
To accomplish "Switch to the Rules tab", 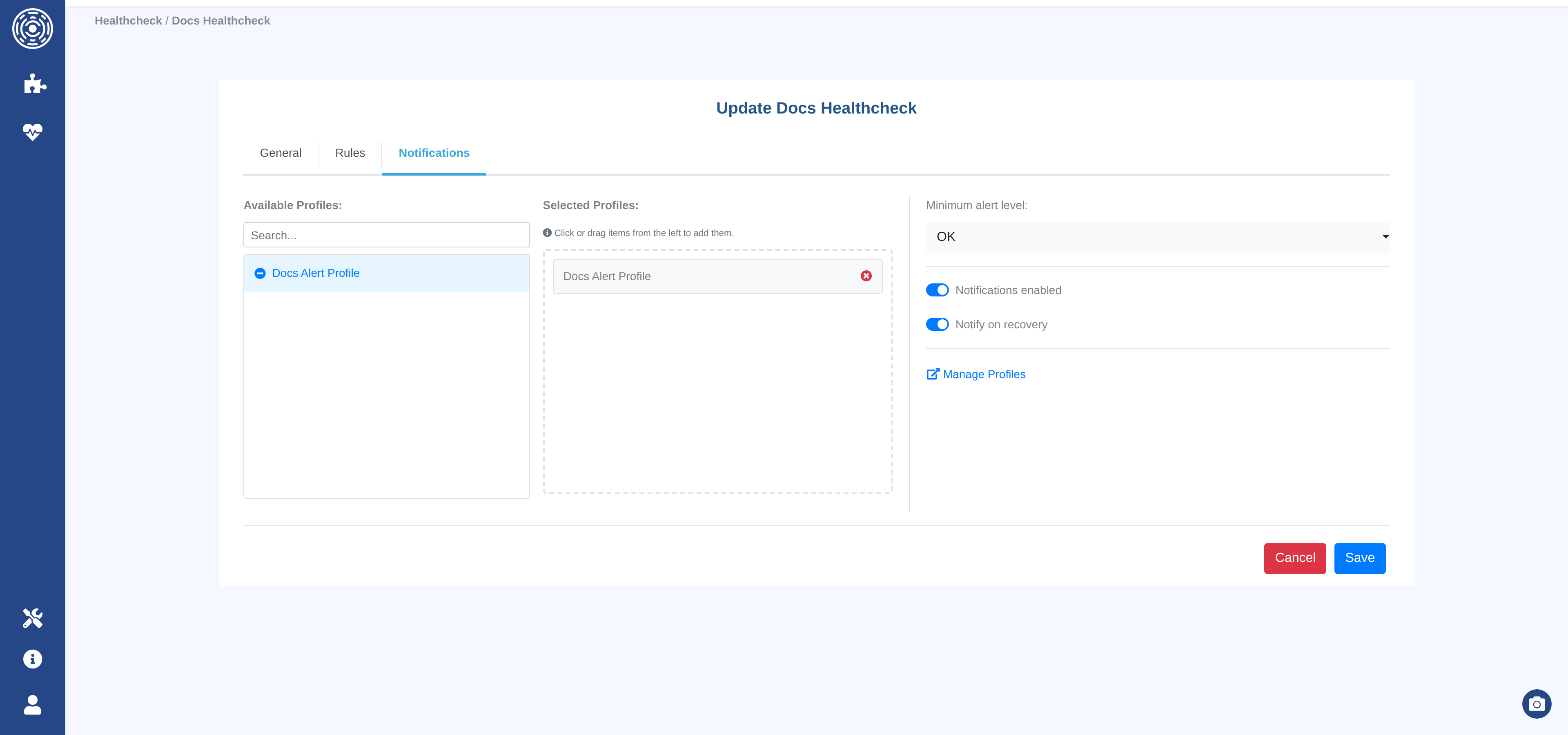I will pyautogui.click(x=350, y=153).
